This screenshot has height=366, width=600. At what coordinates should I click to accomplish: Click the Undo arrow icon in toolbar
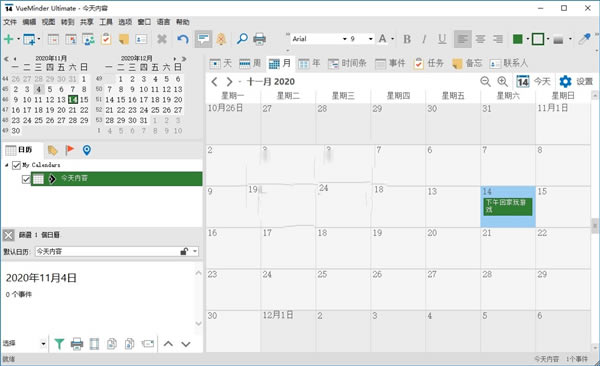tap(183, 39)
